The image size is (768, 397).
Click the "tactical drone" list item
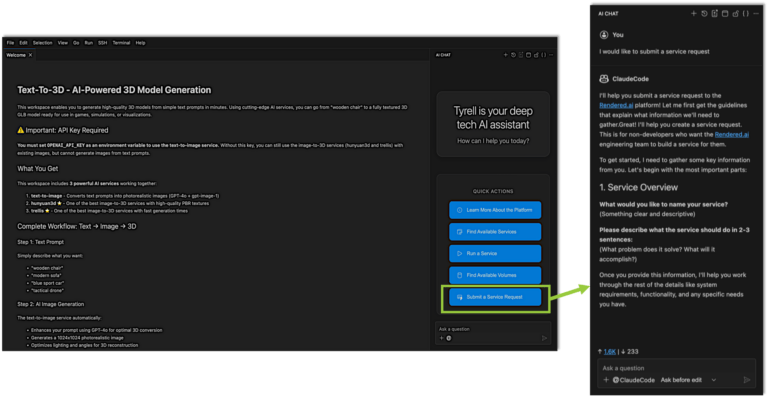(x=48, y=290)
